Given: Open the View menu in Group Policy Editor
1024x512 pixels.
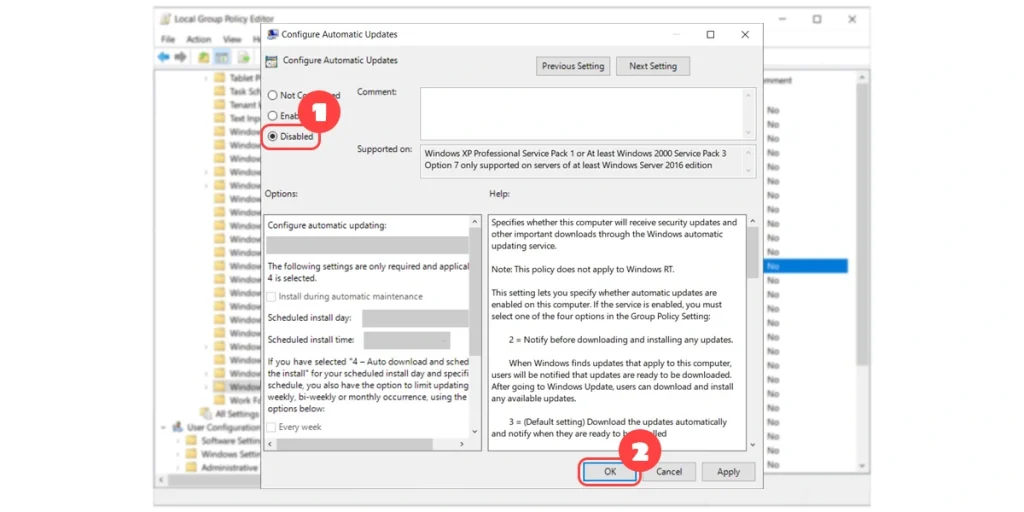Looking at the screenshot, I should (232, 39).
